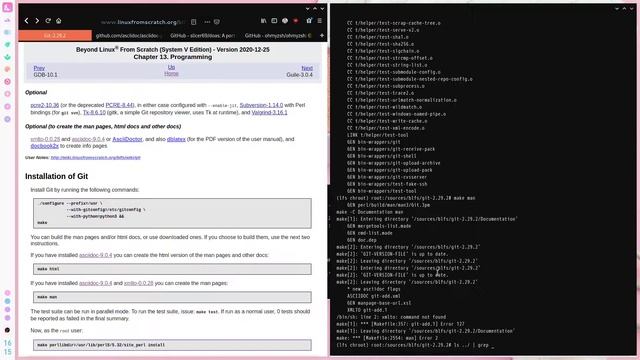Switch to the Git-2.29.2 tab
This screenshot has height=360, width=640.
[55, 36]
